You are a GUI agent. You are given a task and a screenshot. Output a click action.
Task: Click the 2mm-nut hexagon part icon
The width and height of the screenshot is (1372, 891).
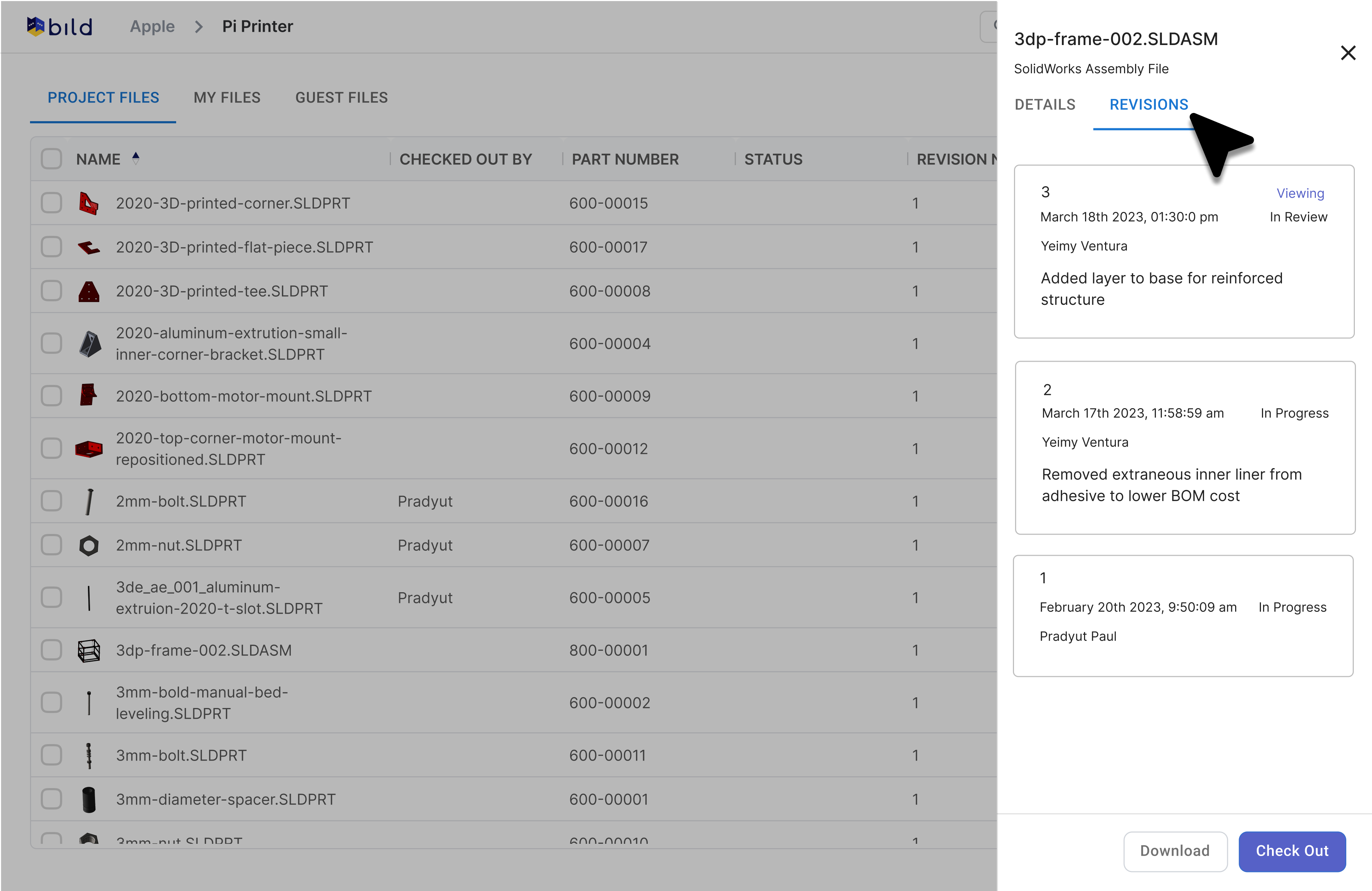88,545
